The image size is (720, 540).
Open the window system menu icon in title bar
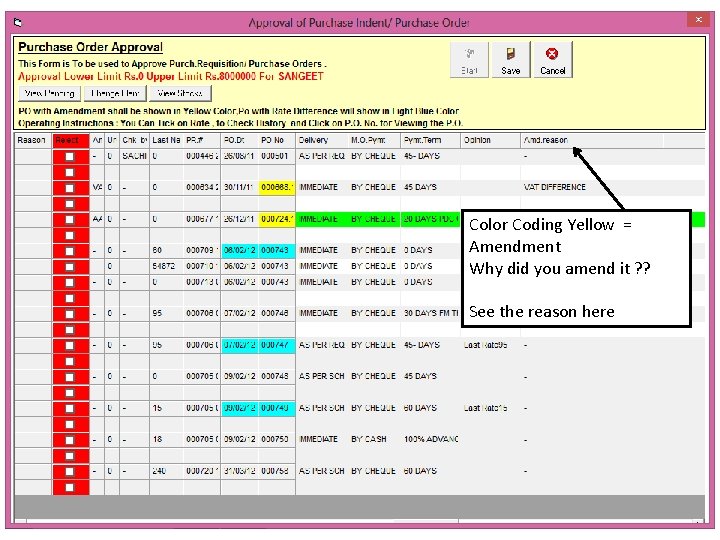click(x=17, y=22)
